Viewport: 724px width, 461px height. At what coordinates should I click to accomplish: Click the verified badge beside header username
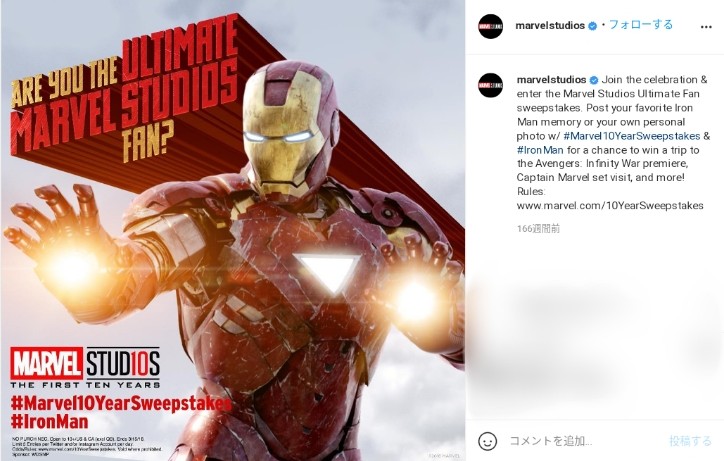click(x=592, y=26)
